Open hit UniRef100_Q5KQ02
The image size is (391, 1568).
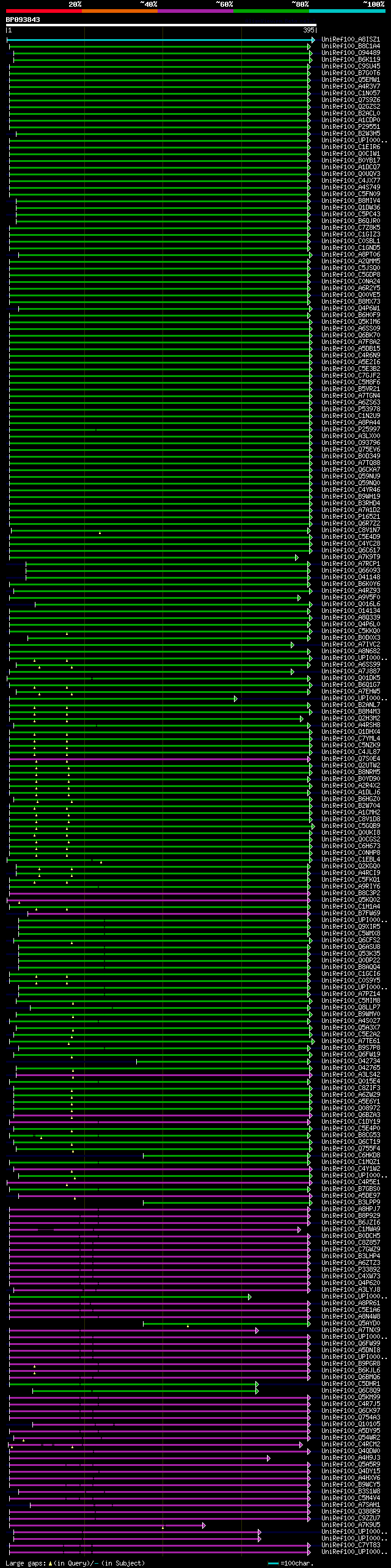click(351, 900)
